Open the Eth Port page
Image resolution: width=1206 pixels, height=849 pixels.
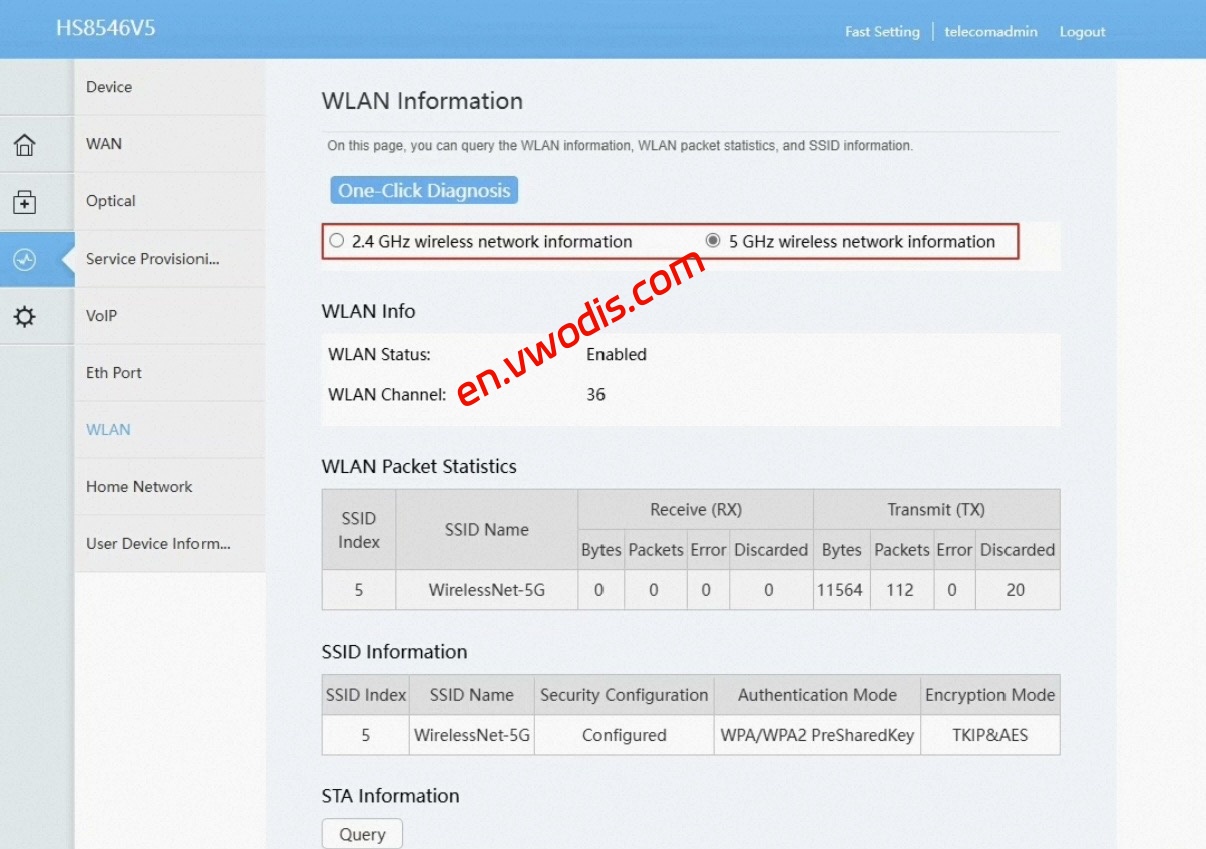coord(113,372)
